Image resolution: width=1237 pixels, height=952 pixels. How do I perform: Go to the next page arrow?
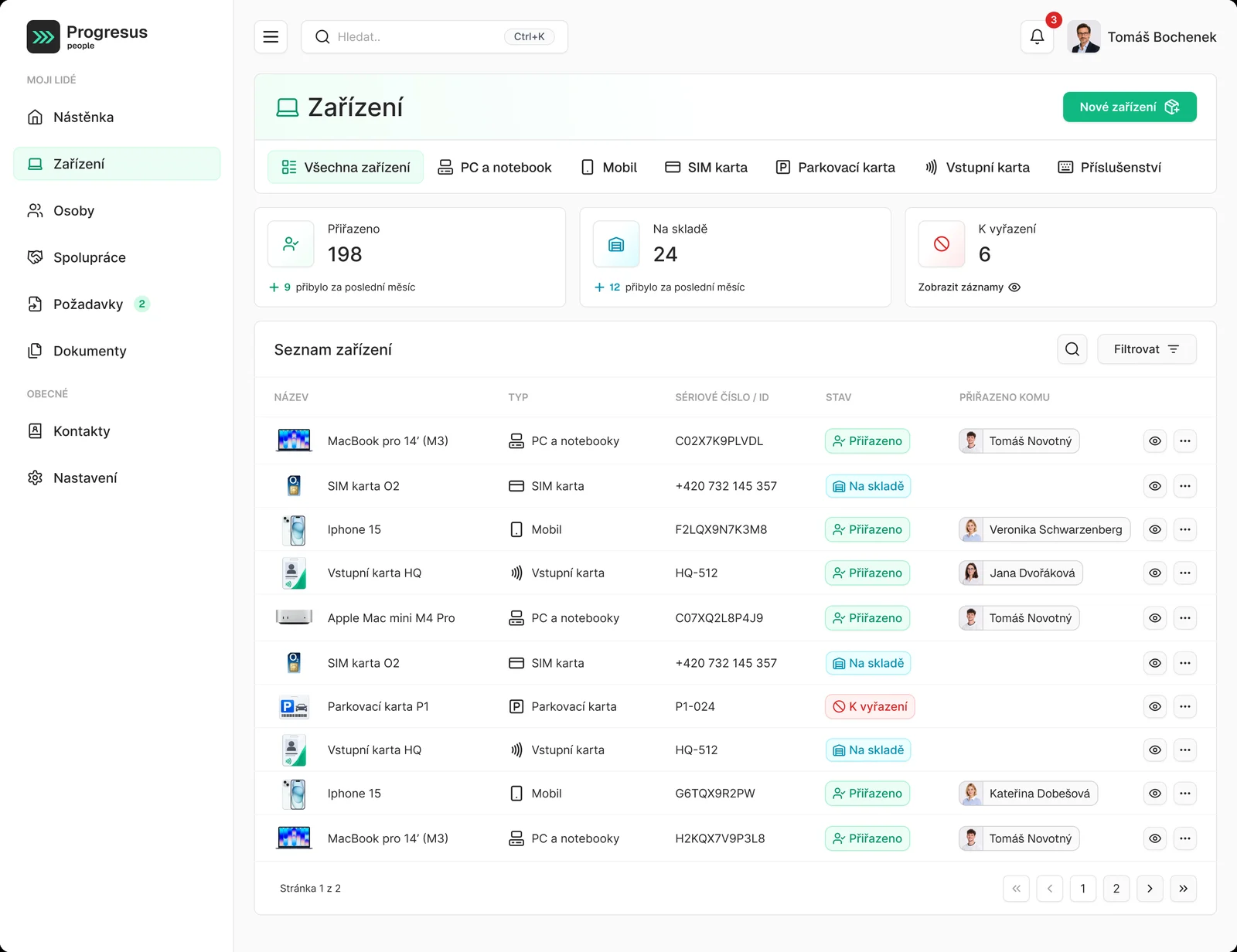point(1150,889)
